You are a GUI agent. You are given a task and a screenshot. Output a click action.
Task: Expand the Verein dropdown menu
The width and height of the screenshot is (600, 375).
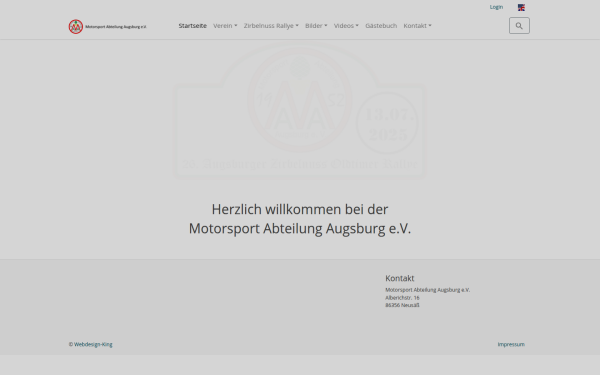[x=225, y=26]
